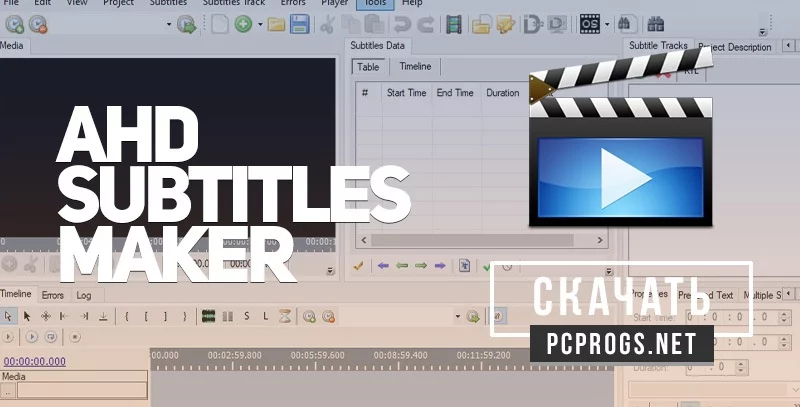Click the export folder with pencil icon

pyautogui.click(x=505, y=24)
